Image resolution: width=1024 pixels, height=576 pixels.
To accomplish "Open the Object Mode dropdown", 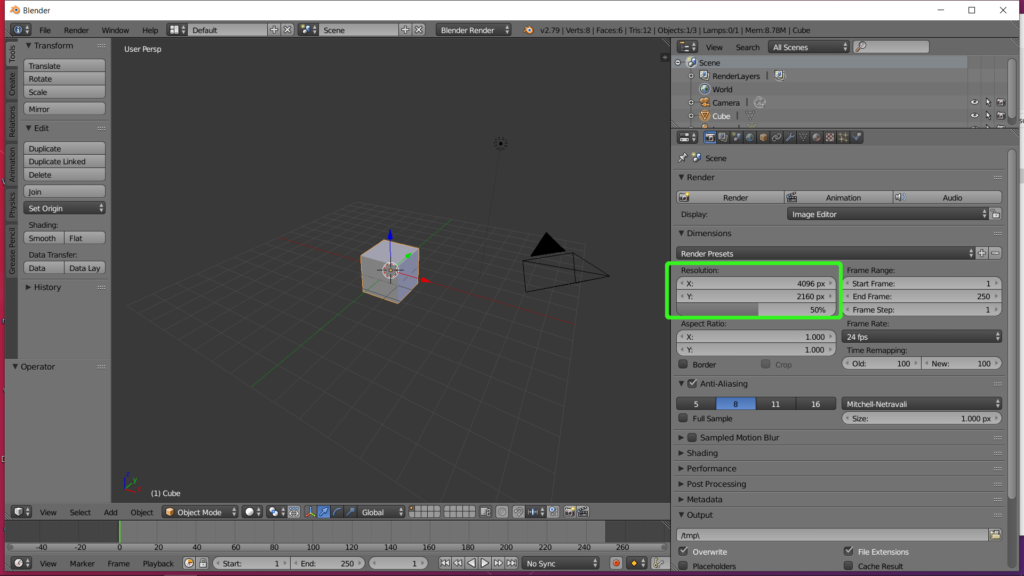I will click(201, 512).
